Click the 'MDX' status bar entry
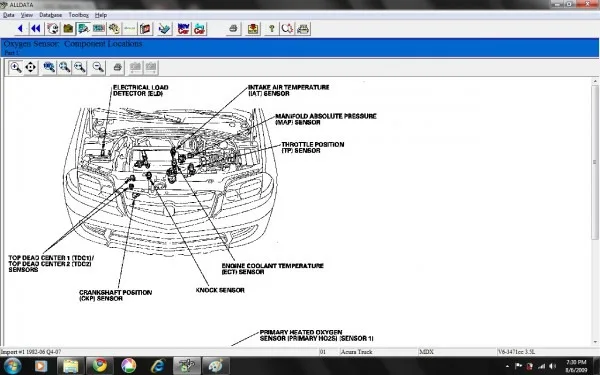The width and height of the screenshot is (600, 375). [427, 352]
